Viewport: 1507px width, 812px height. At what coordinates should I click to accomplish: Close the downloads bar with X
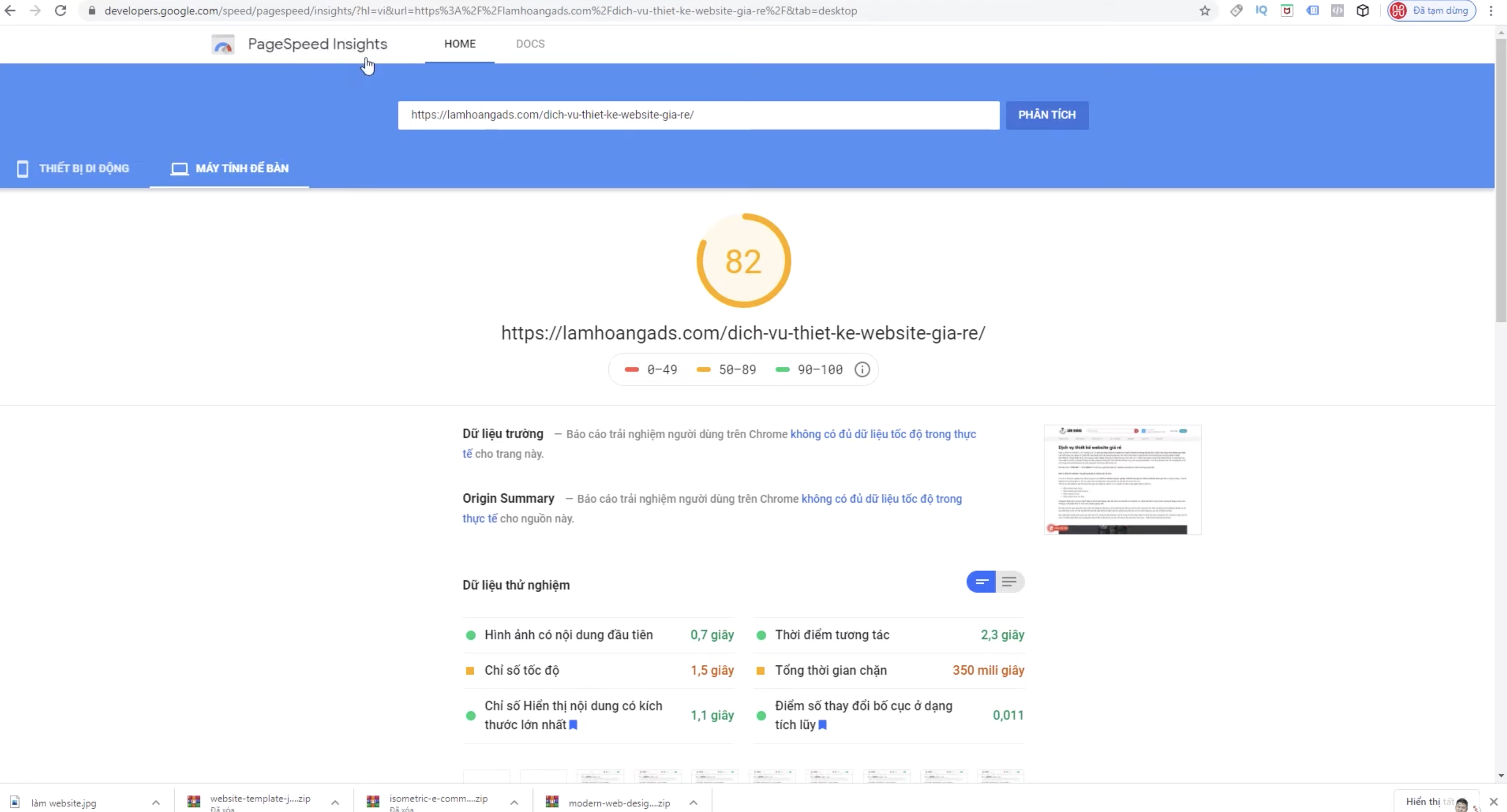tap(1493, 801)
